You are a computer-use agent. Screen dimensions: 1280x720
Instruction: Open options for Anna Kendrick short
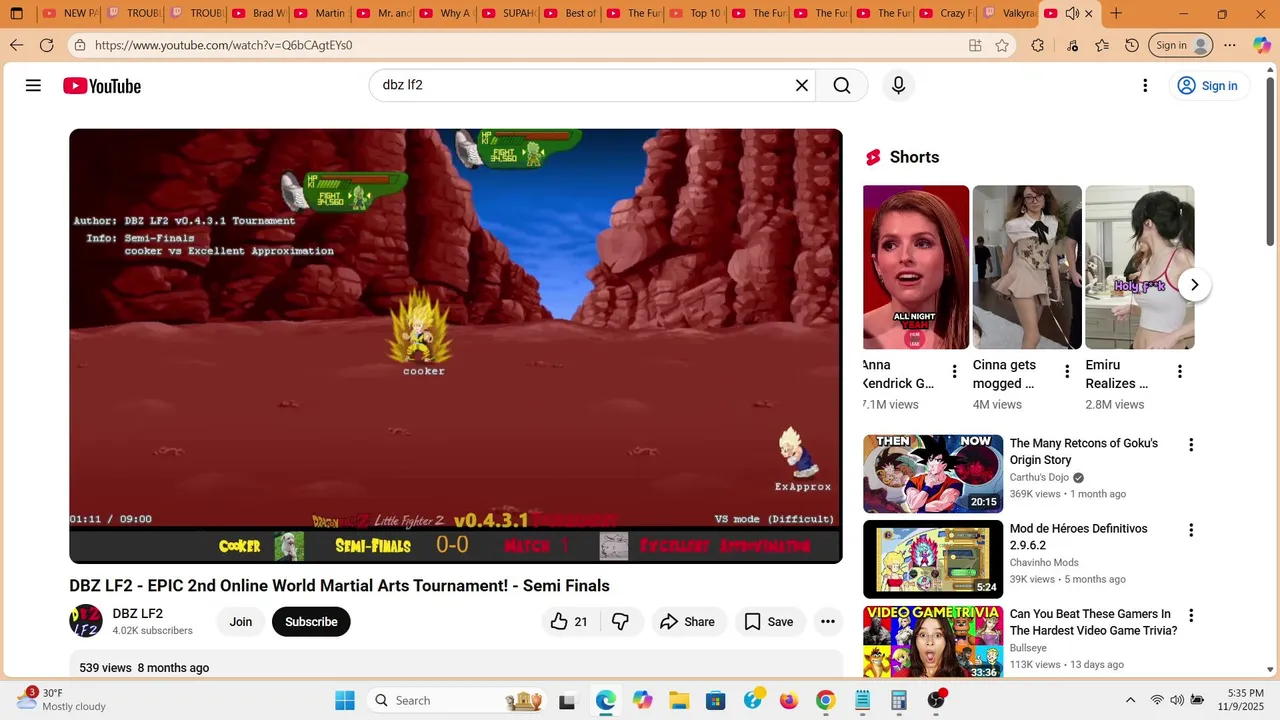coord(954,372)
